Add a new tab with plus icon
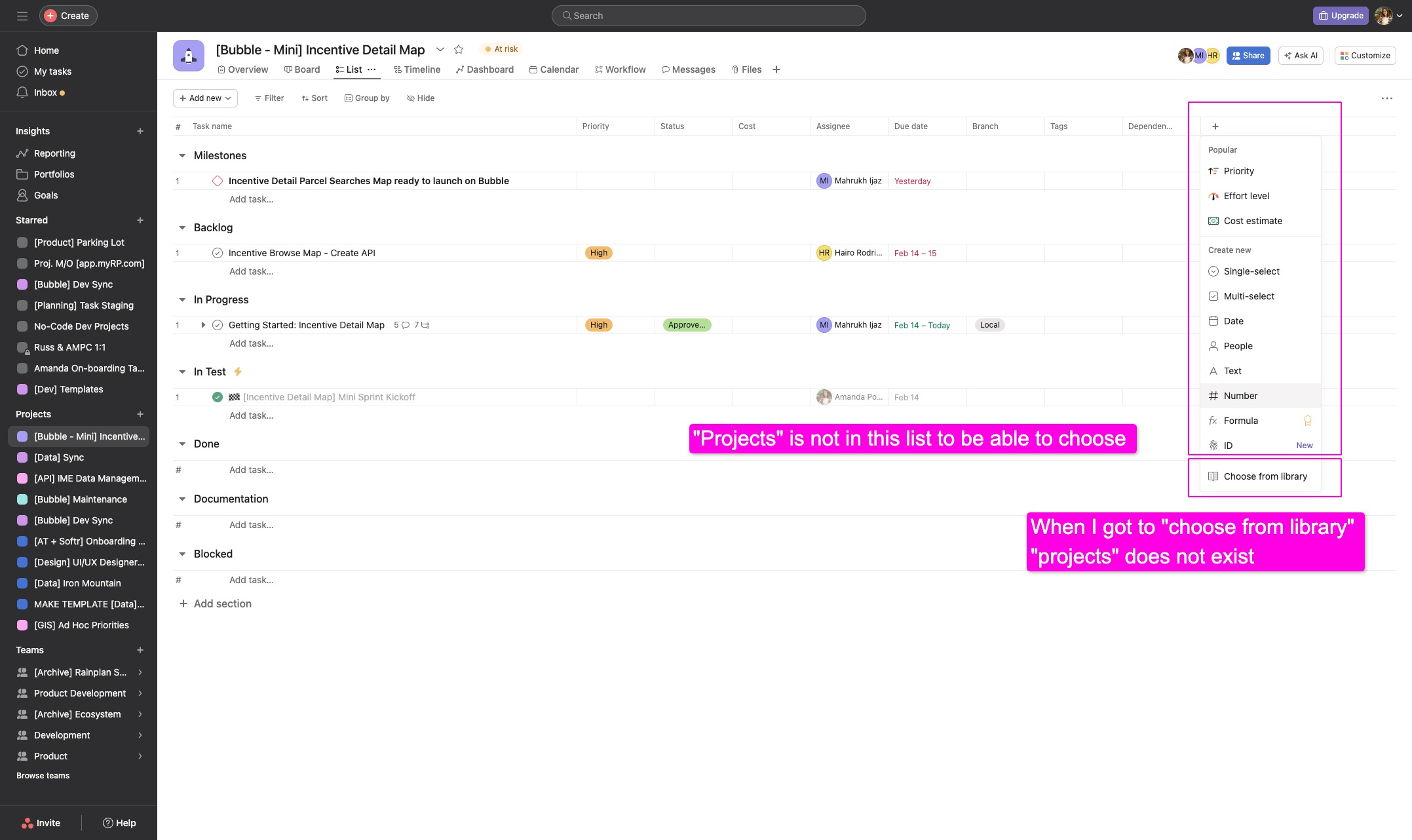Viewport: 1412px width, 840px height. (x=776, y=69)
